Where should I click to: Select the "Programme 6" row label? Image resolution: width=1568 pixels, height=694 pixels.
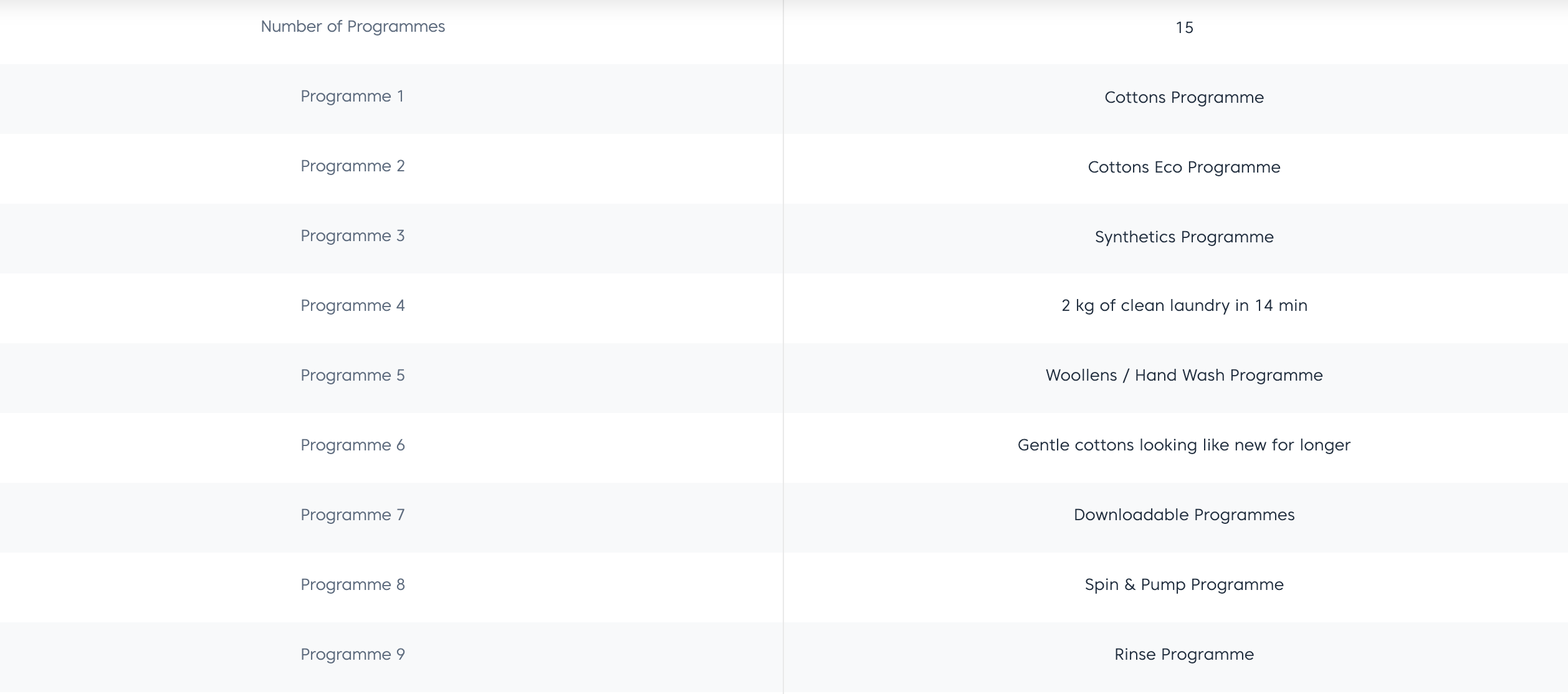pyautogui.click(x=353, y=445)
